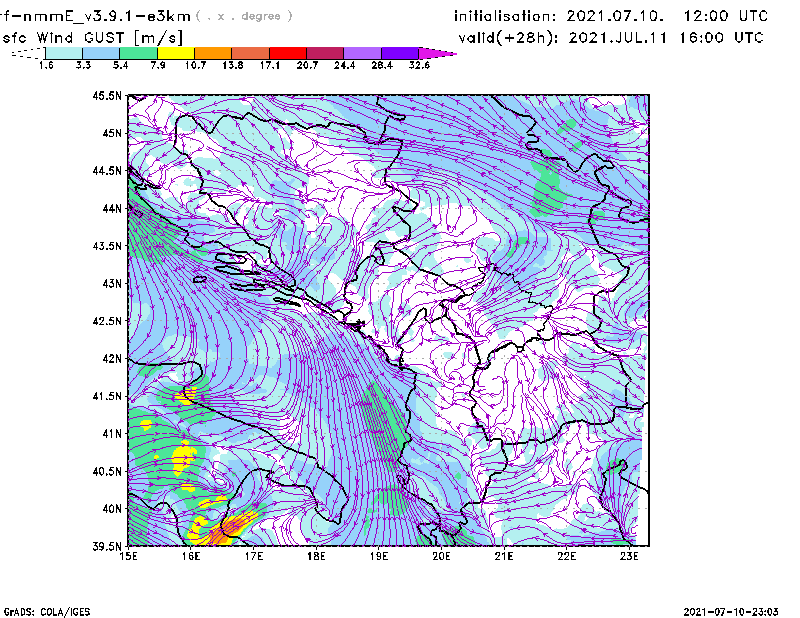Click the light blue 3.3–5.4 legend swatch

pos(101,53)
